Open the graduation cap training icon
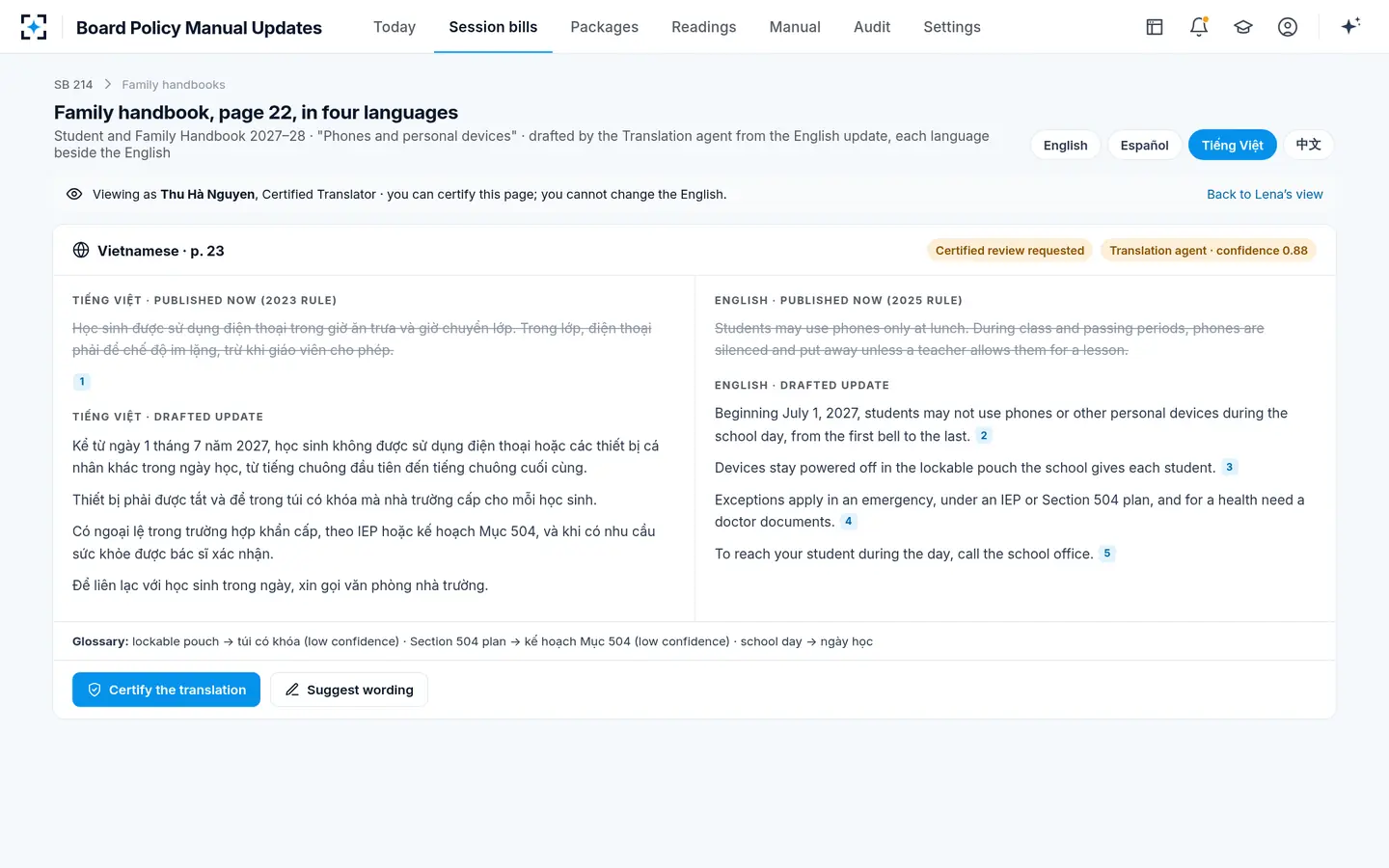Screen dimensions: 1389x868 click(x=1243, y=27)
